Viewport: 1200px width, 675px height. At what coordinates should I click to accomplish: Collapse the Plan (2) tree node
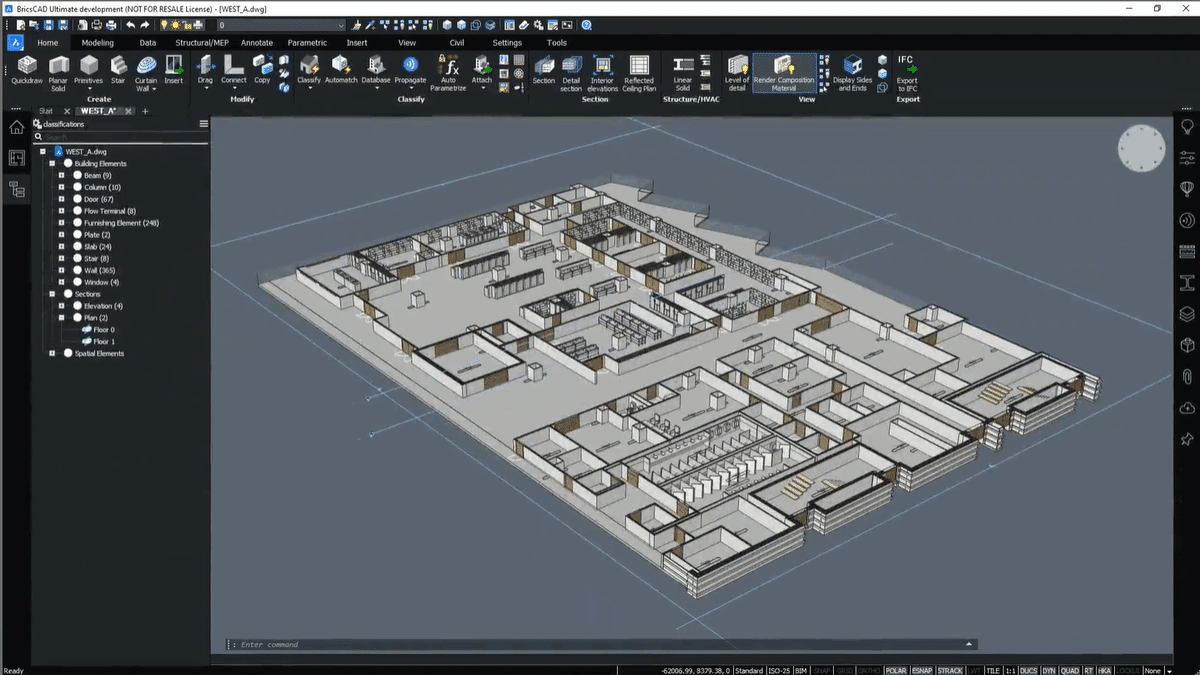point(61,318)
